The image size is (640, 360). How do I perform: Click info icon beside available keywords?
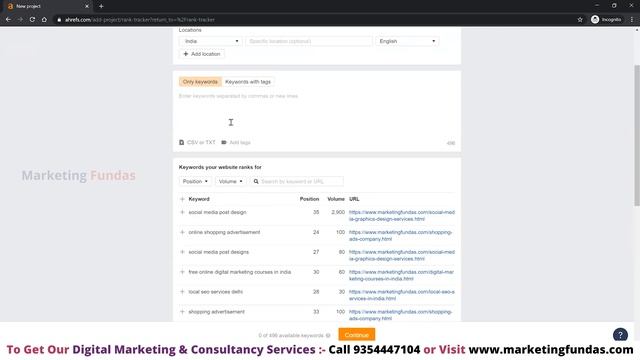(x=328, y=336)
